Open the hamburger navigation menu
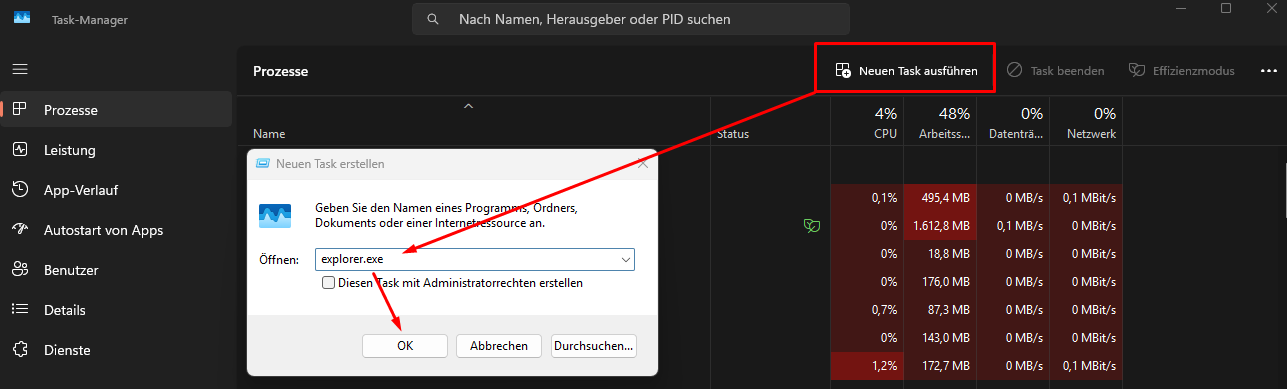 [20, 70]
